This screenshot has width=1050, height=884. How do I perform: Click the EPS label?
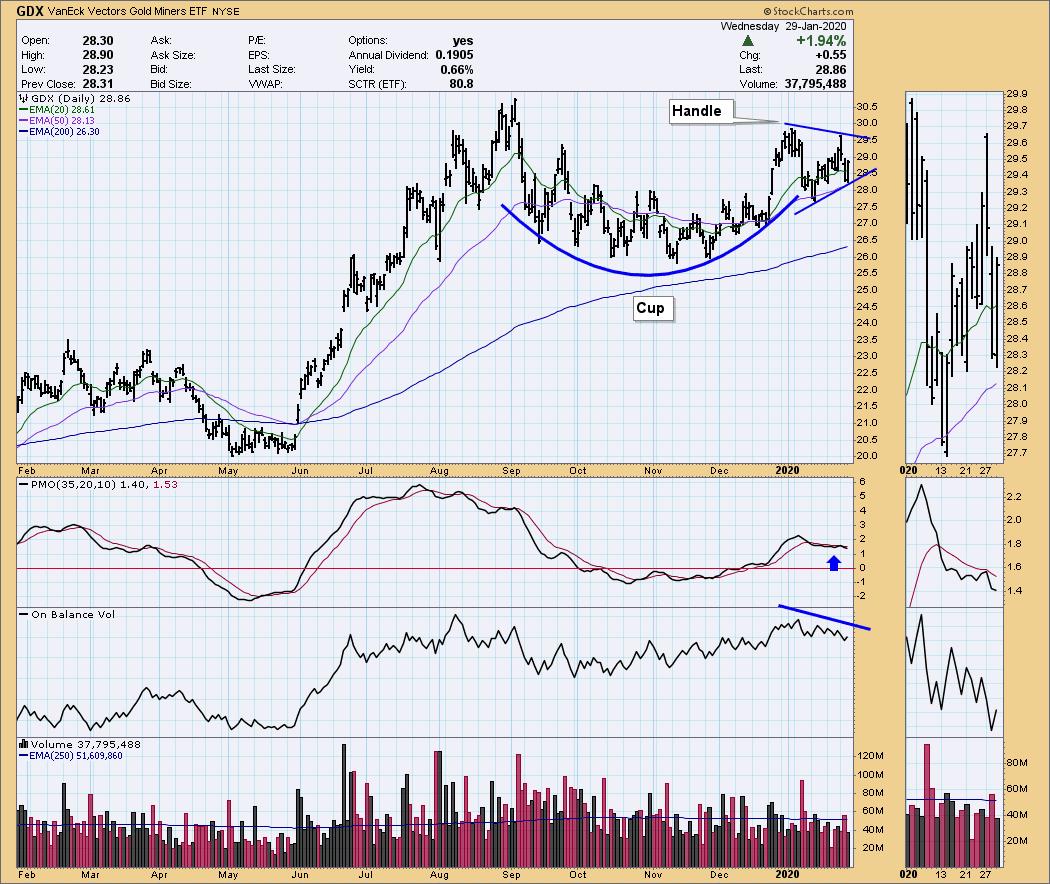(258, 55)
